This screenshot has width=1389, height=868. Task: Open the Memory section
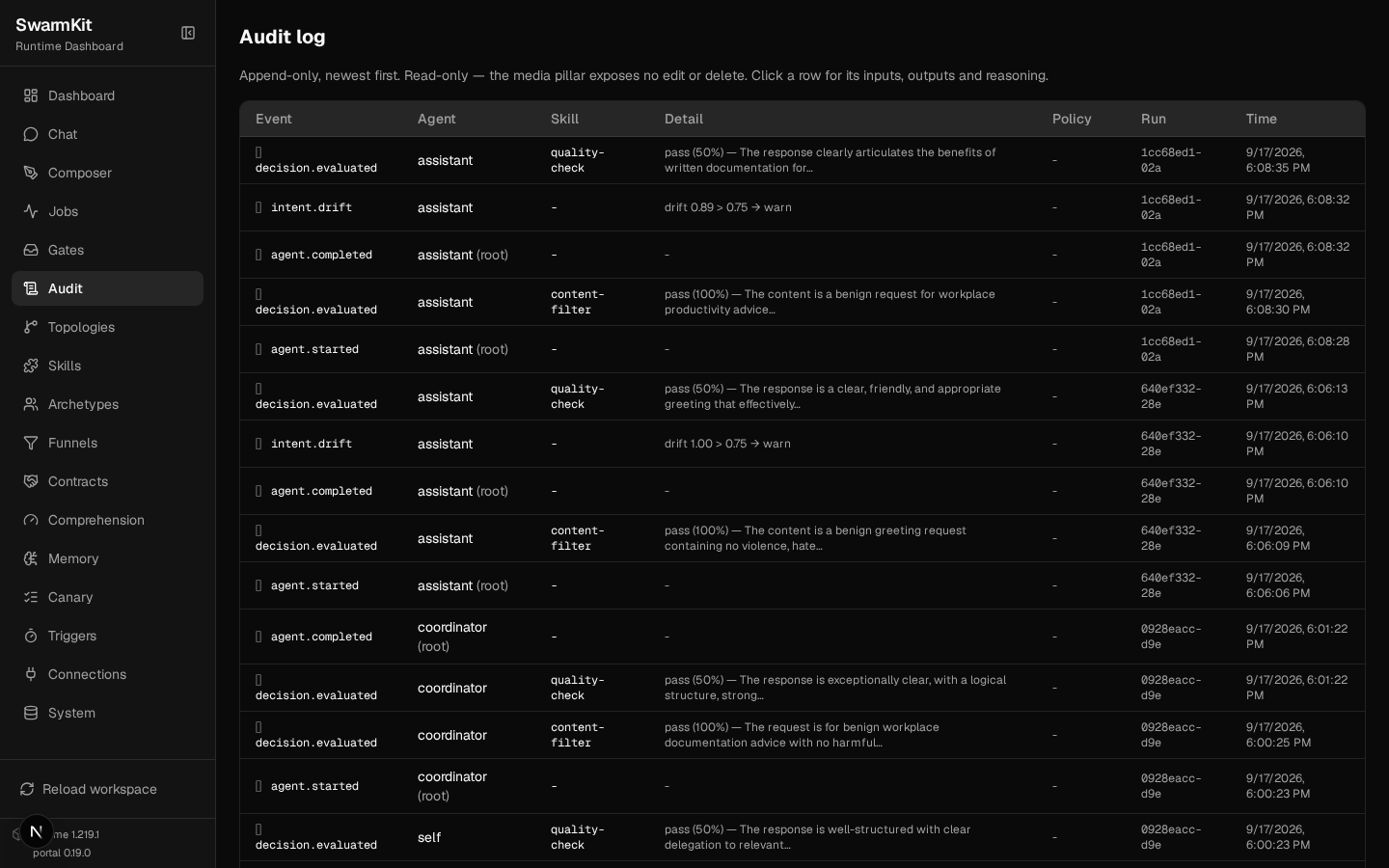[107, 558]
